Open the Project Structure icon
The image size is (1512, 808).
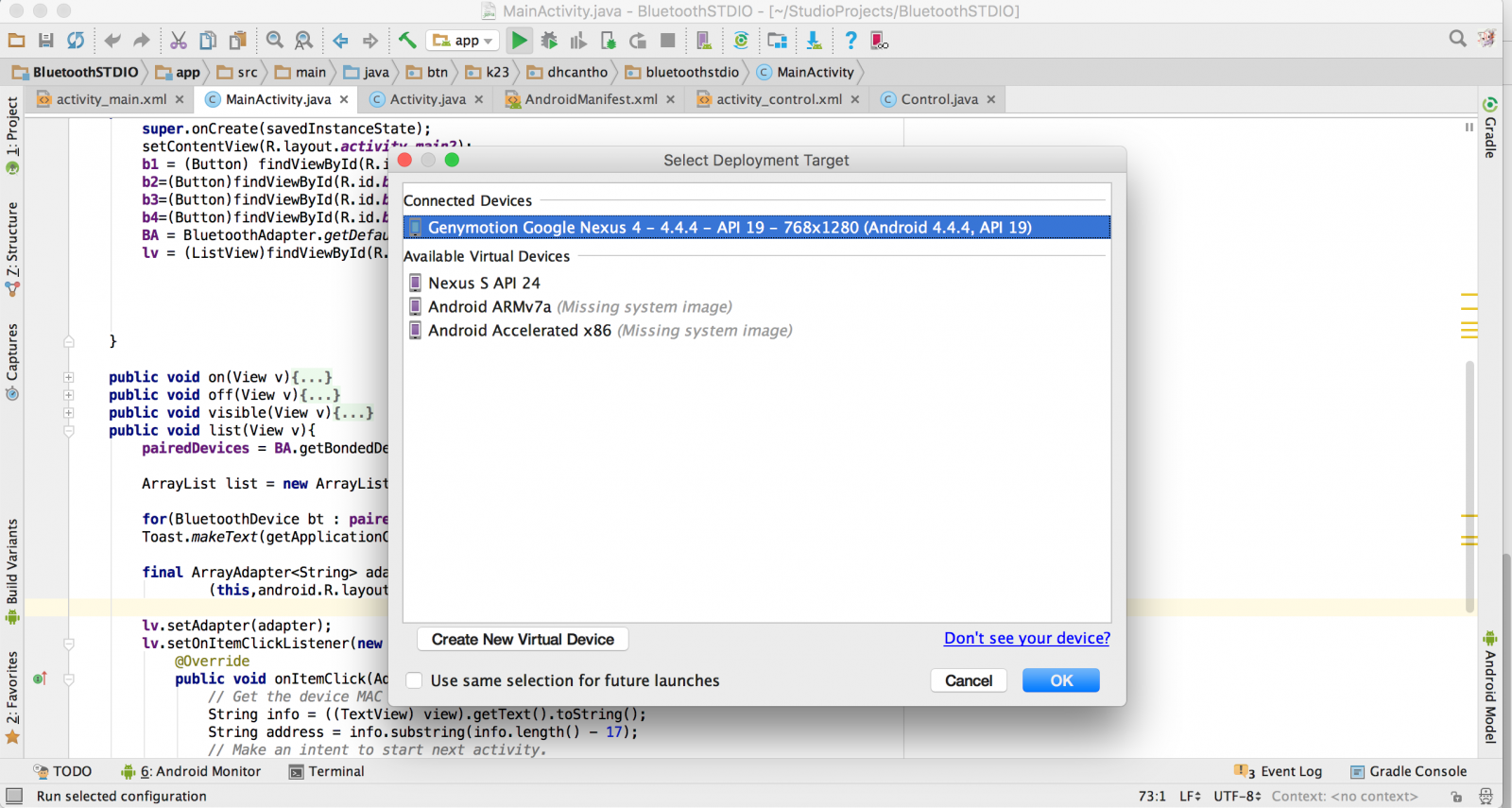[x=777, y=41]
